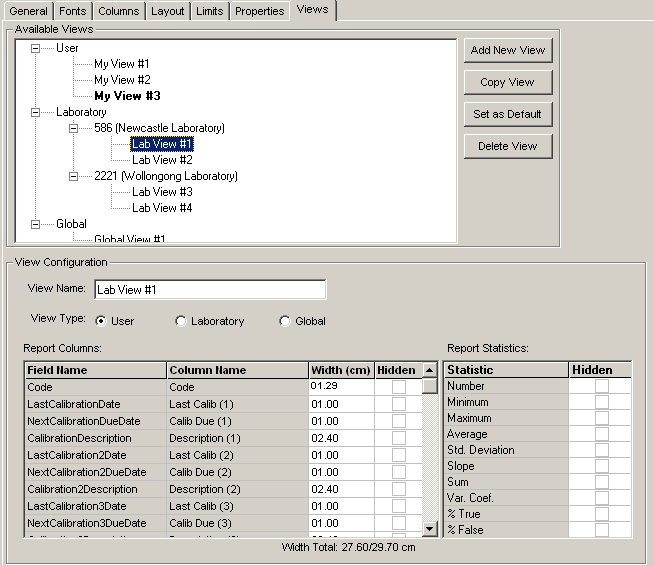The width and height of the screenshot is (654, 566).
Task: Select My View #3 in the tree
Action: click(x=127, y=96)
